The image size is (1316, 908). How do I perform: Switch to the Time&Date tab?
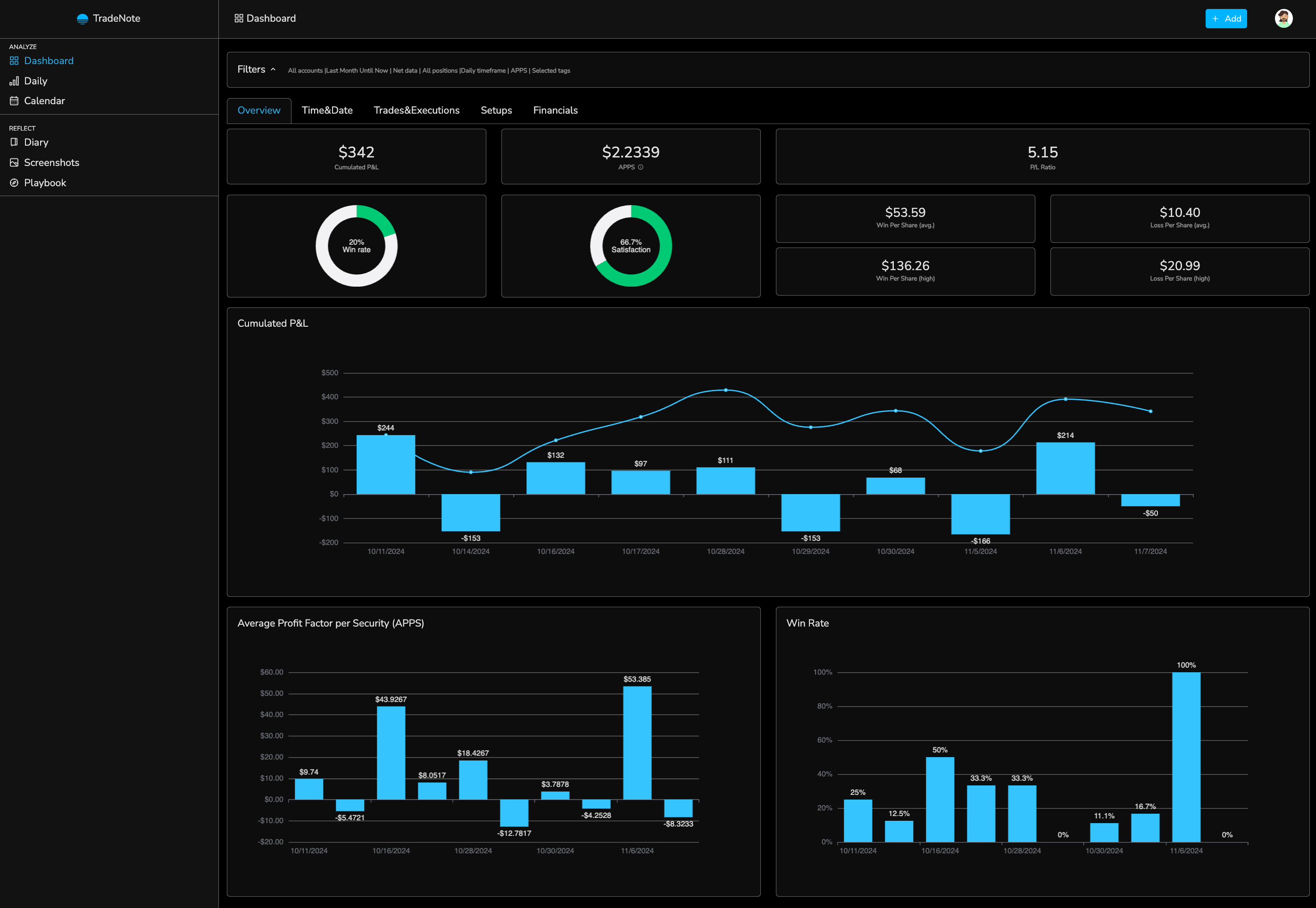coord(327,110)
